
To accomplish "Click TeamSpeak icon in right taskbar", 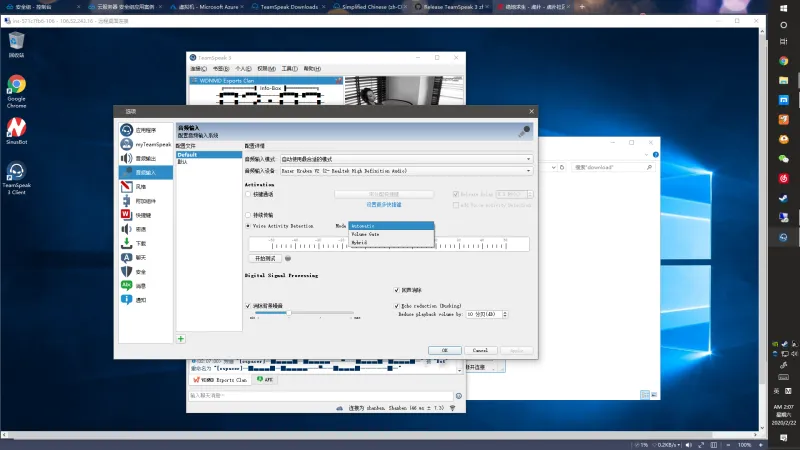I will pyautogui.click(x=784, y=237).
